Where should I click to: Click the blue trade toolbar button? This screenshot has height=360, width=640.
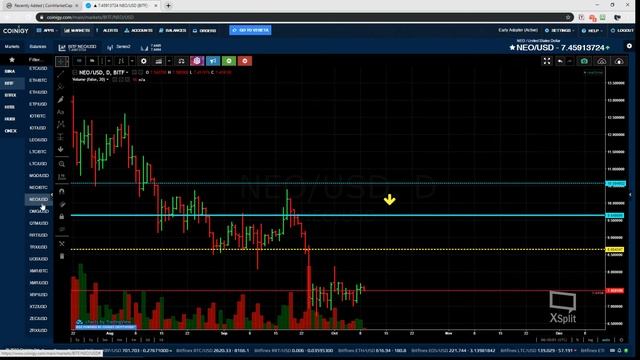tap(213, 61)
